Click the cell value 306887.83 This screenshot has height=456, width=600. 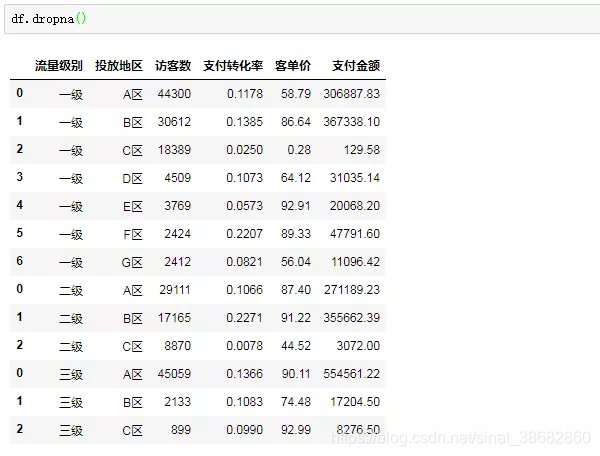[352, 94]
